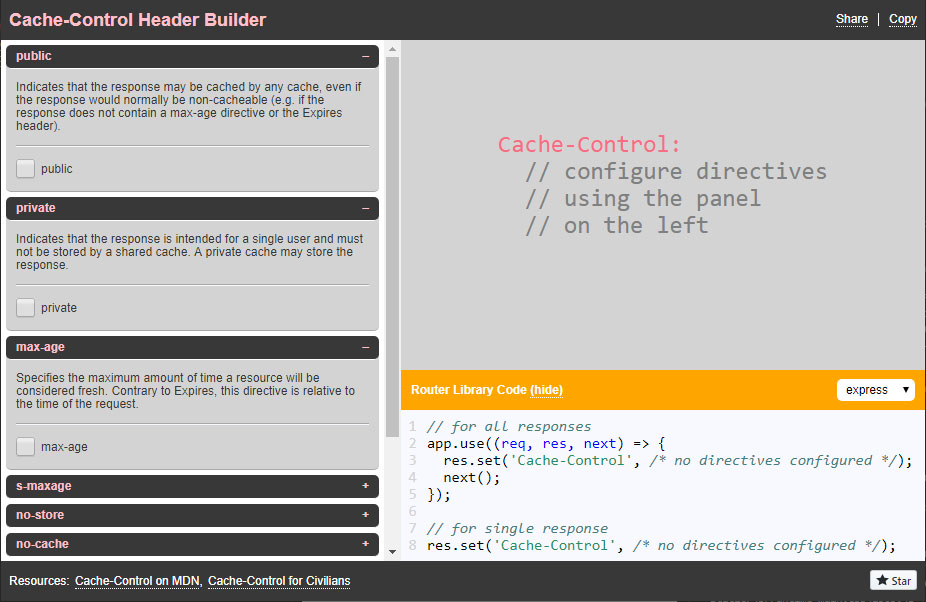Enable the public directive checkbox

point(26,169)
